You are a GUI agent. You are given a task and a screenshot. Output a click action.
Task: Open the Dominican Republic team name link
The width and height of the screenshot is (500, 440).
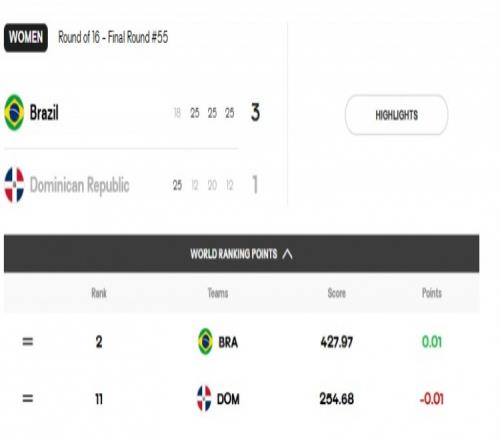click(79, 185)
